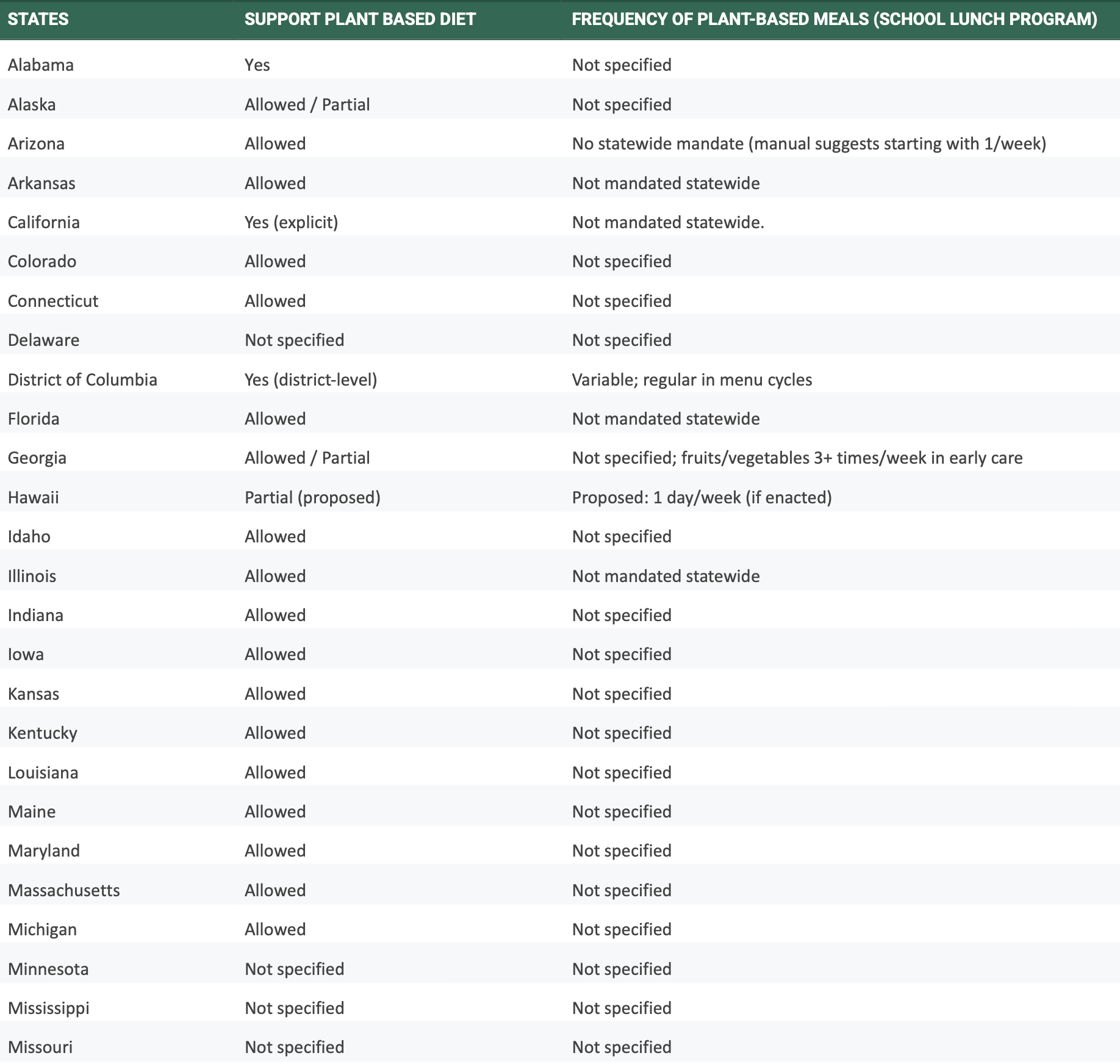
Task: Select Missouri's 'Not specified' support cell
Action: tap(294, 1047)
